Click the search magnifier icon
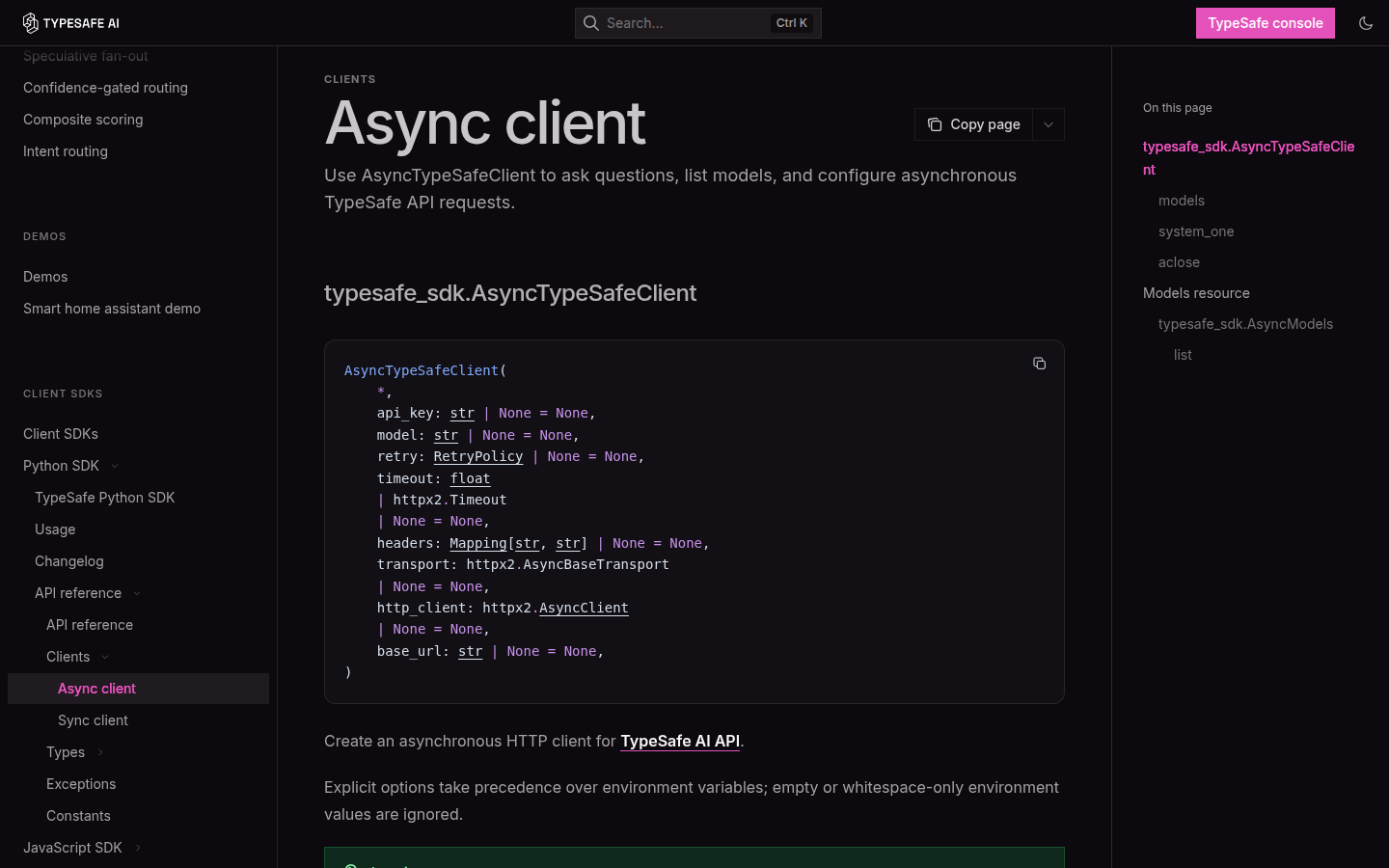Screen dimensions: 1389x868 coord(591,23)
